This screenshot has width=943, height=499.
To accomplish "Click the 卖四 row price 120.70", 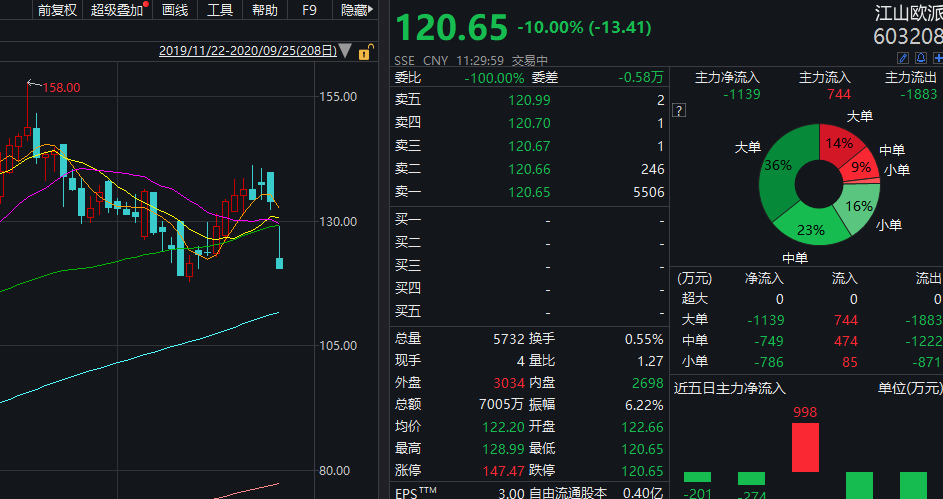I will click(529, 123).
